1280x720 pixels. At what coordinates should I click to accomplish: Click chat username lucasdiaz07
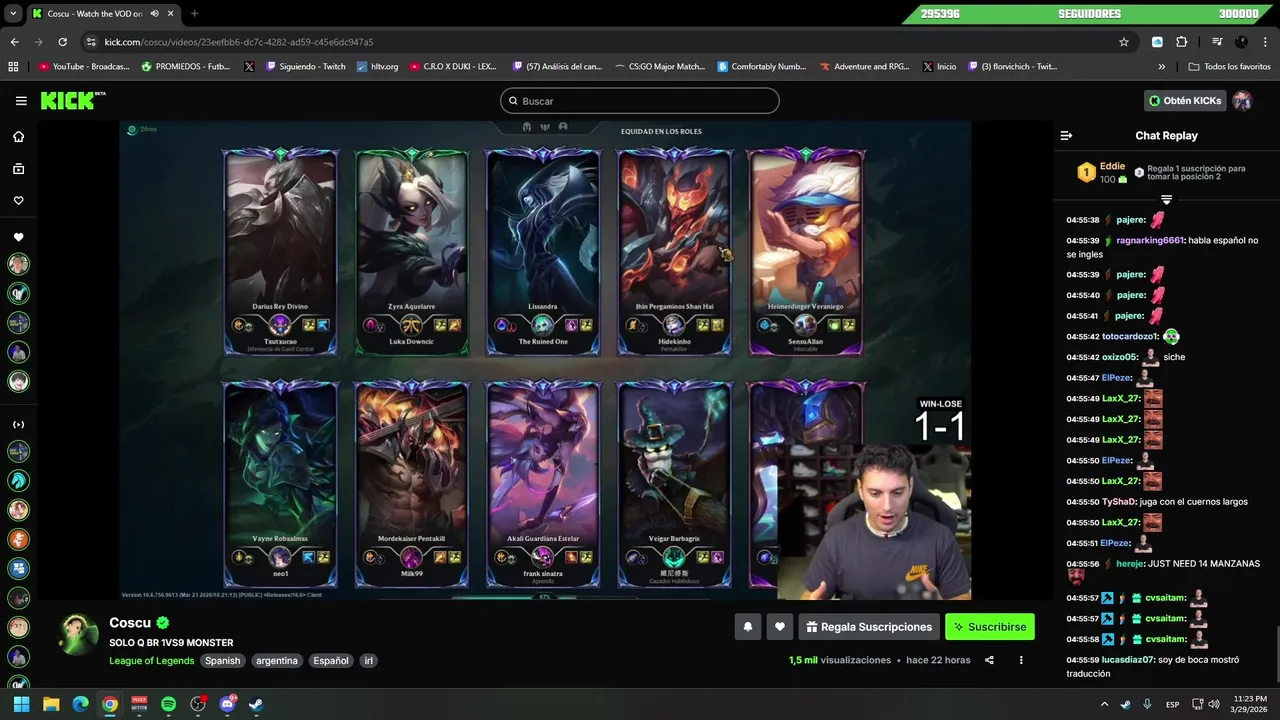(1129, 660)
